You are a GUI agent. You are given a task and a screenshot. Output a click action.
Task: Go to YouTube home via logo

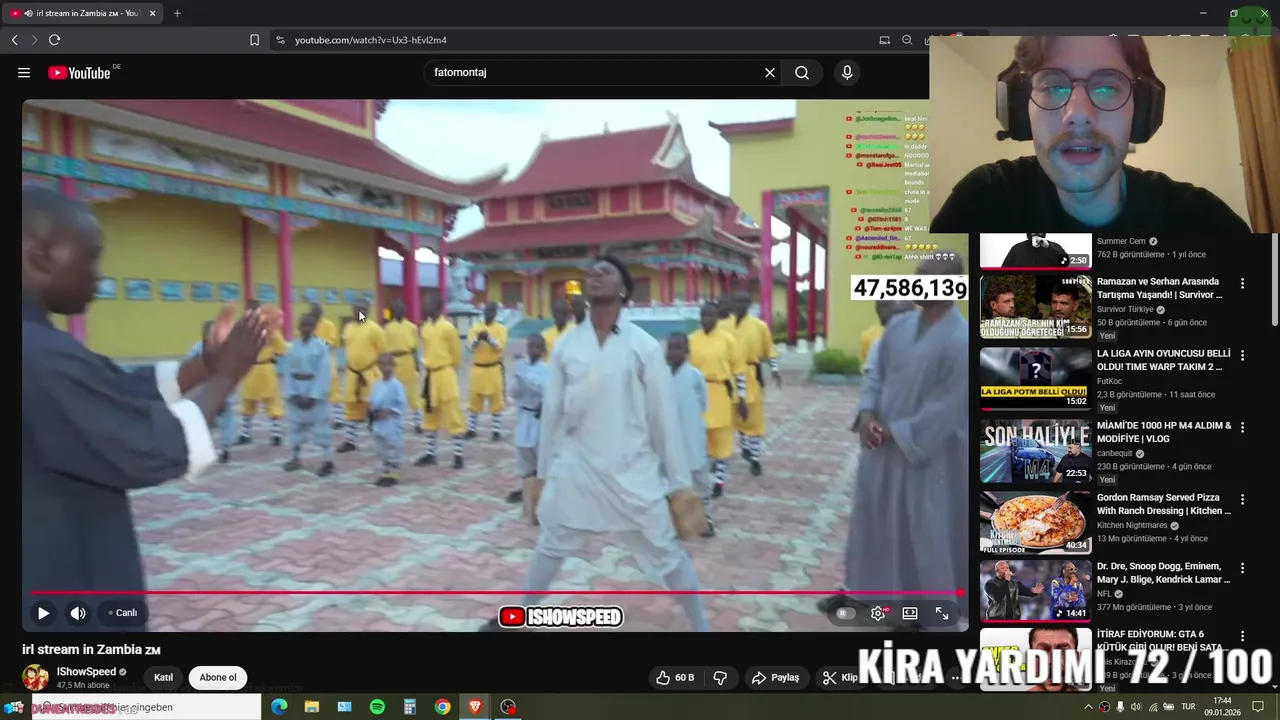click(79, 72)
